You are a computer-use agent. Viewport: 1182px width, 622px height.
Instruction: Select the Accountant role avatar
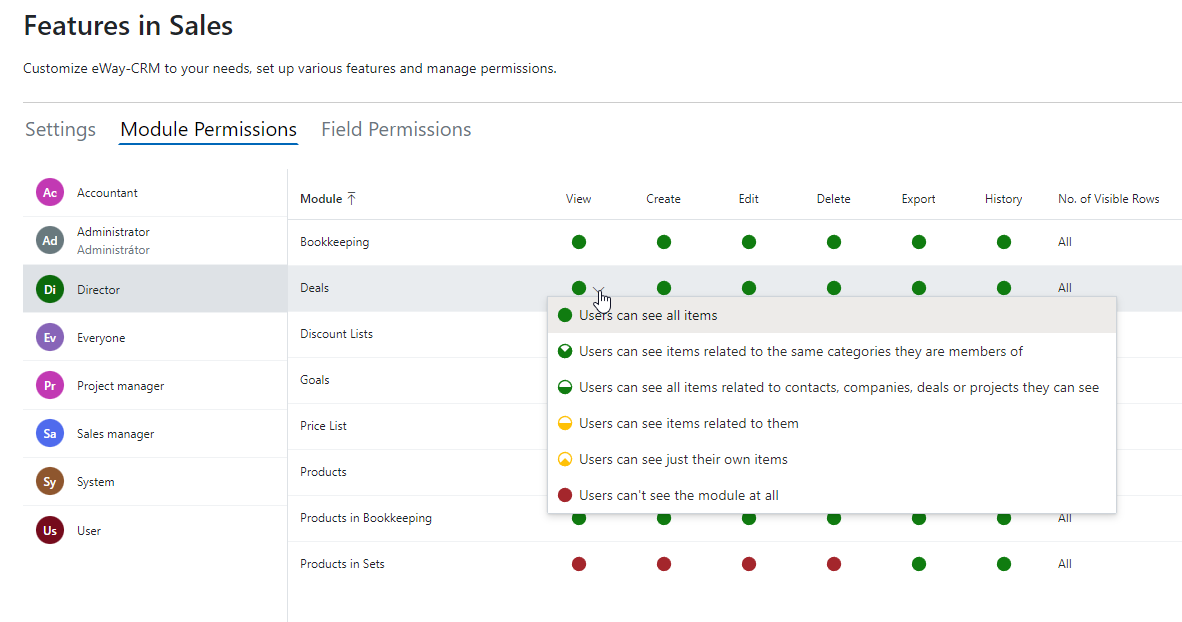[x=50, y=192]
